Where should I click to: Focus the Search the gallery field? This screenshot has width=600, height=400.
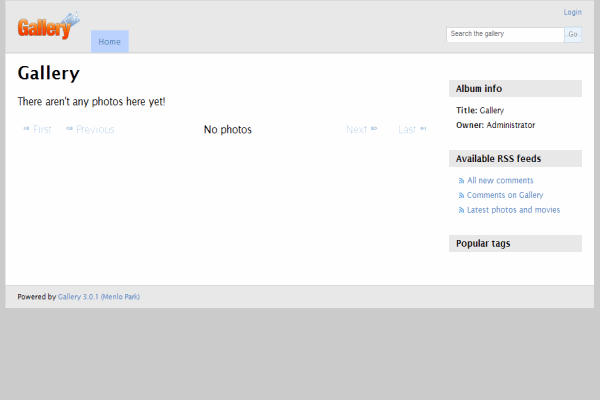(504, 34)
